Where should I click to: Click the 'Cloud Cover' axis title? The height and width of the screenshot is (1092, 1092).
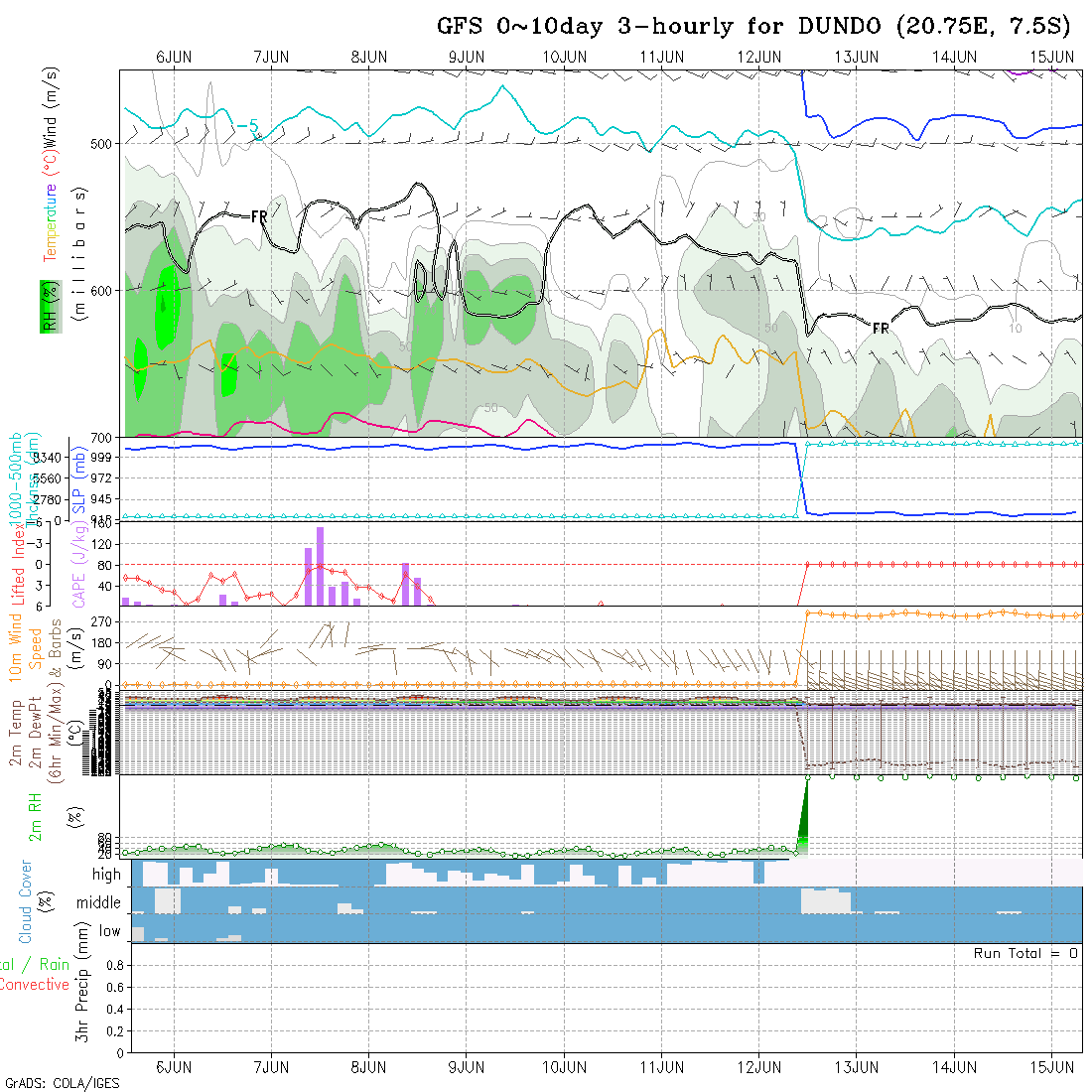click(26, 901)
